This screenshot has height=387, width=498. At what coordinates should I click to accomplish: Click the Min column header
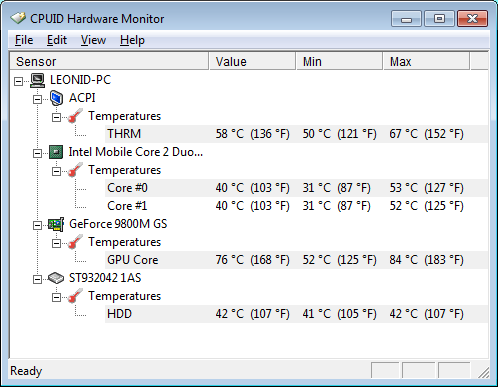[339, 61]
